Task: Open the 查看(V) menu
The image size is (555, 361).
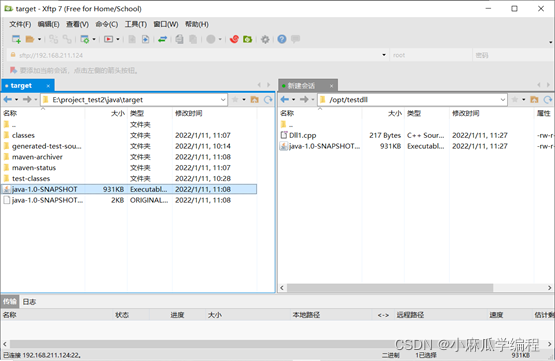Action: pyautogui.click(x=78, y=24)
